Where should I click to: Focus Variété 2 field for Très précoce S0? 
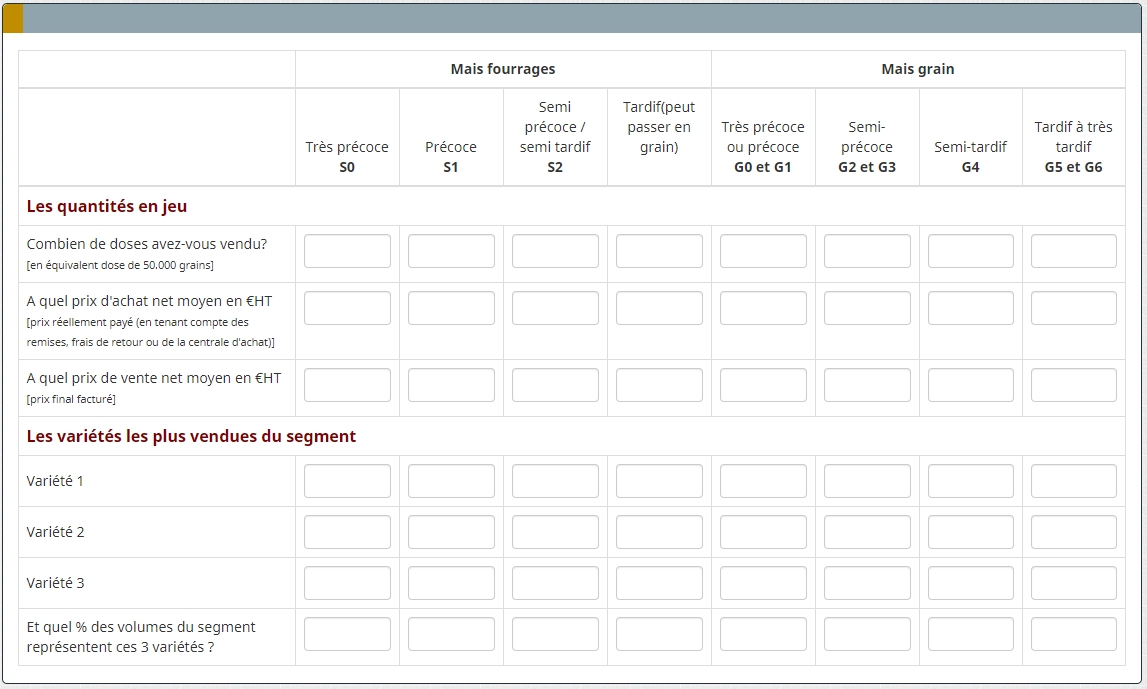(347, 532)
